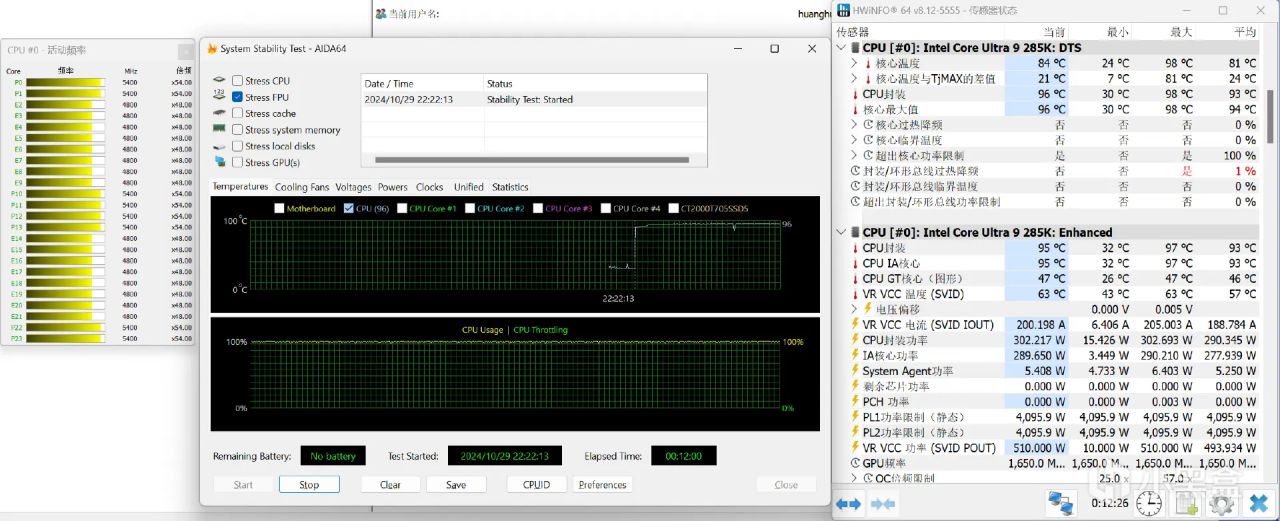
Task: Click the Stress cache chip icon
Action: [220, 113]
